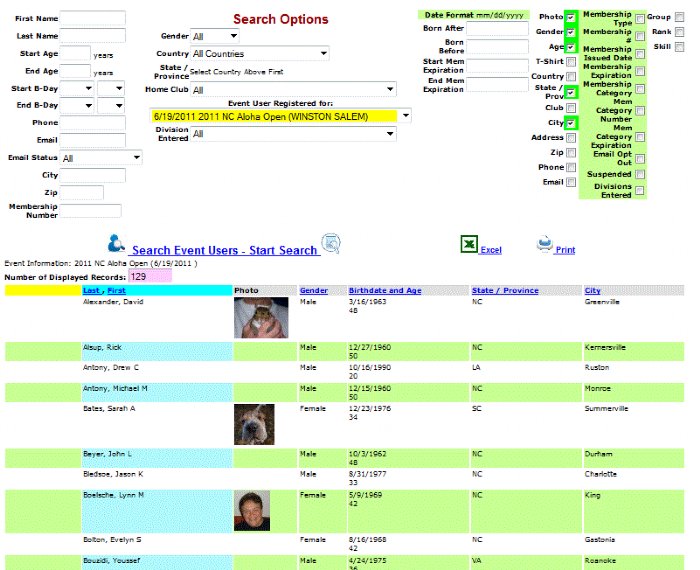Open the End B-Day day dropdown

[x=111, y=106]
